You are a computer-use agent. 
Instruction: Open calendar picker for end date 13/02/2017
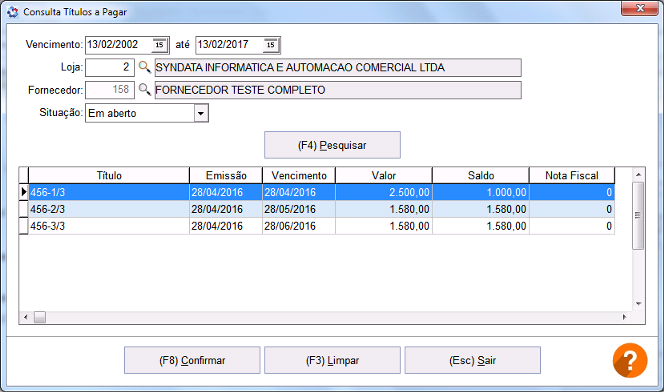point(271,45)
